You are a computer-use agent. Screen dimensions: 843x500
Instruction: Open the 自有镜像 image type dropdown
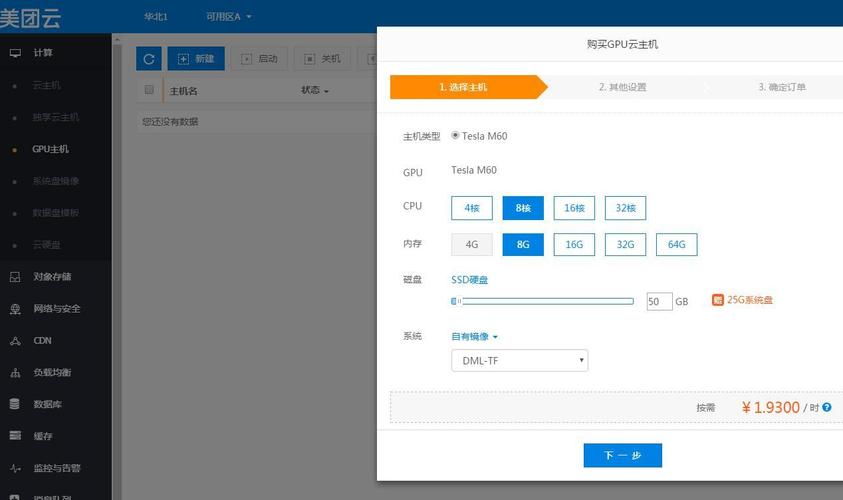click(x=475, y=337)
